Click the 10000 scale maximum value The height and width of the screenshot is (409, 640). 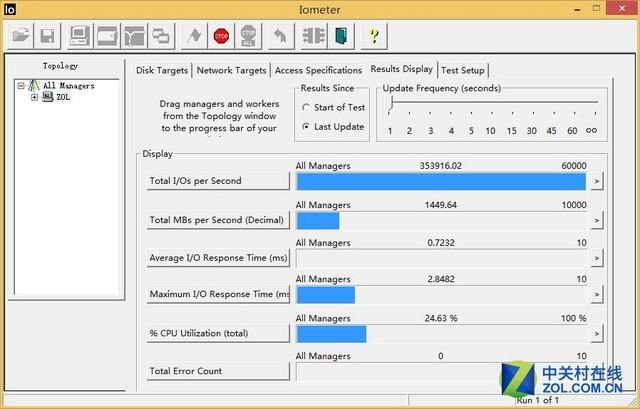click(x=574, y=205)
